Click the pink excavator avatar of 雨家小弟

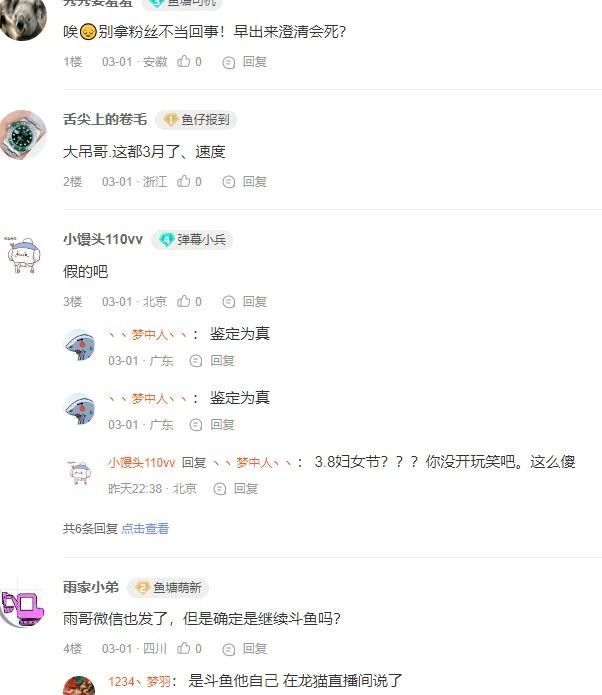[x=22, y=609]
